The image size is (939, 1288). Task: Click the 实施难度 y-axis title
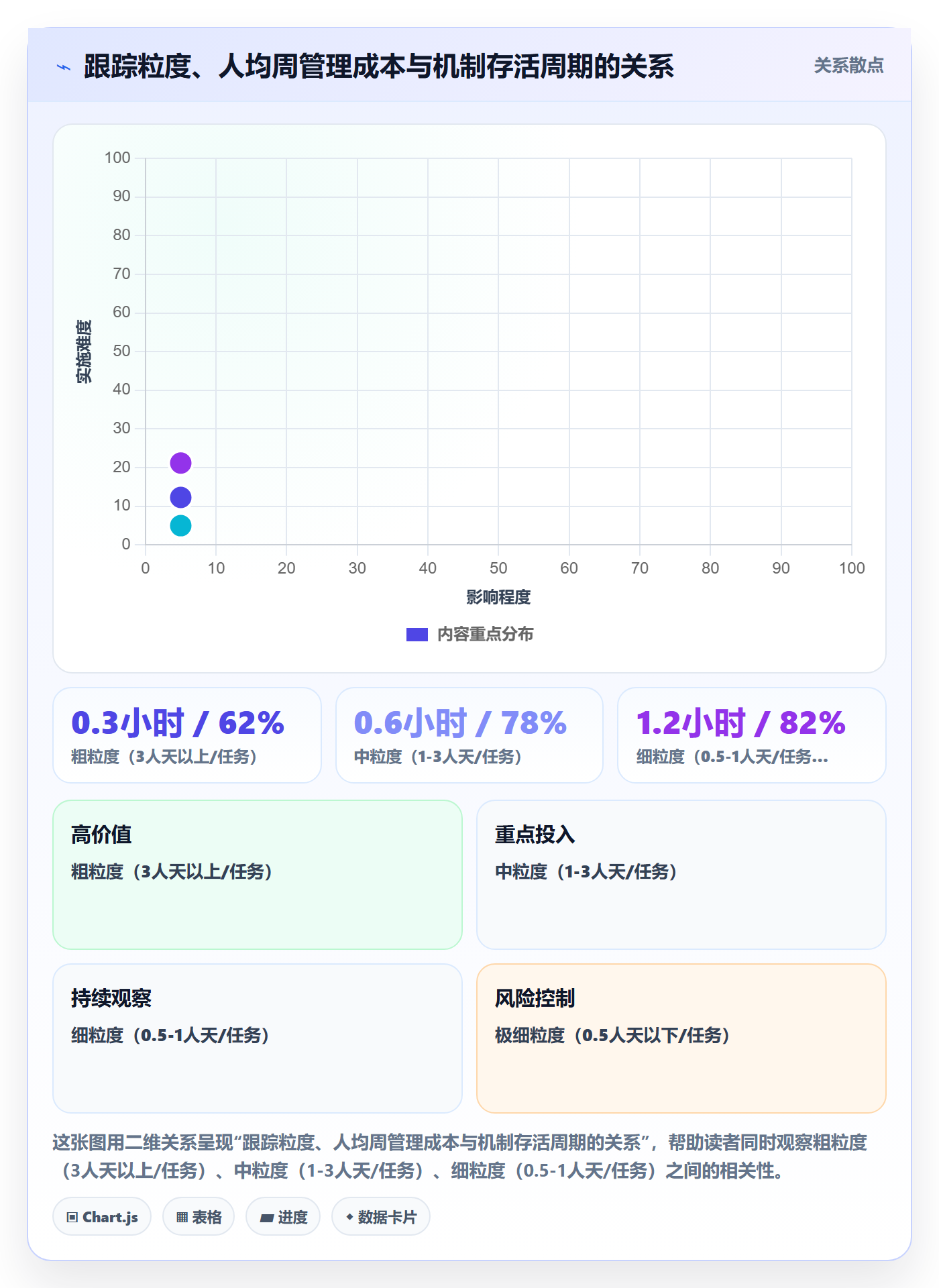(x=84, y=352)
